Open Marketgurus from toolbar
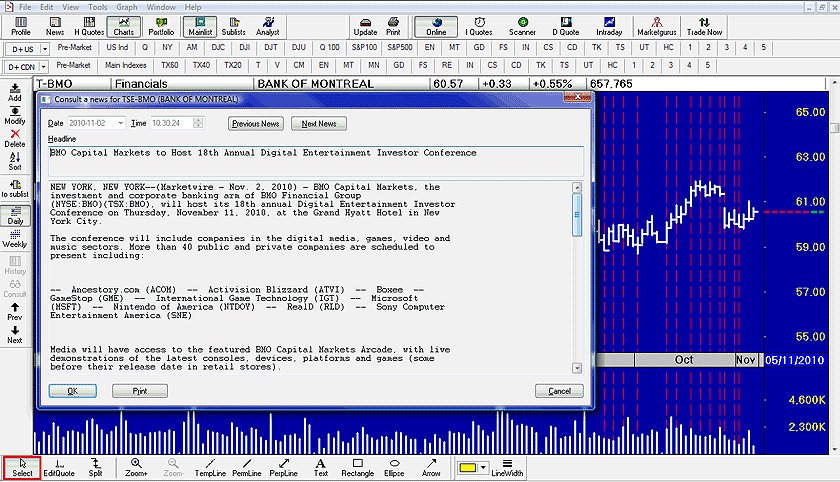 click(657, 26)
